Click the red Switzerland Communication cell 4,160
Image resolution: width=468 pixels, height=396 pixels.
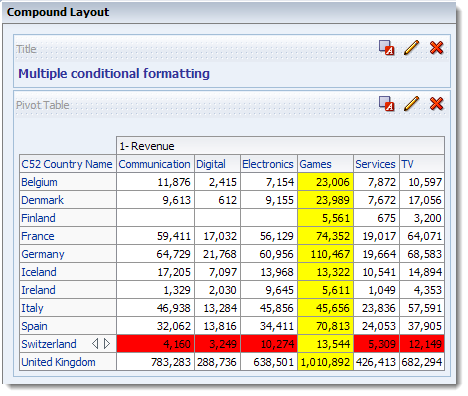(155, 344)
